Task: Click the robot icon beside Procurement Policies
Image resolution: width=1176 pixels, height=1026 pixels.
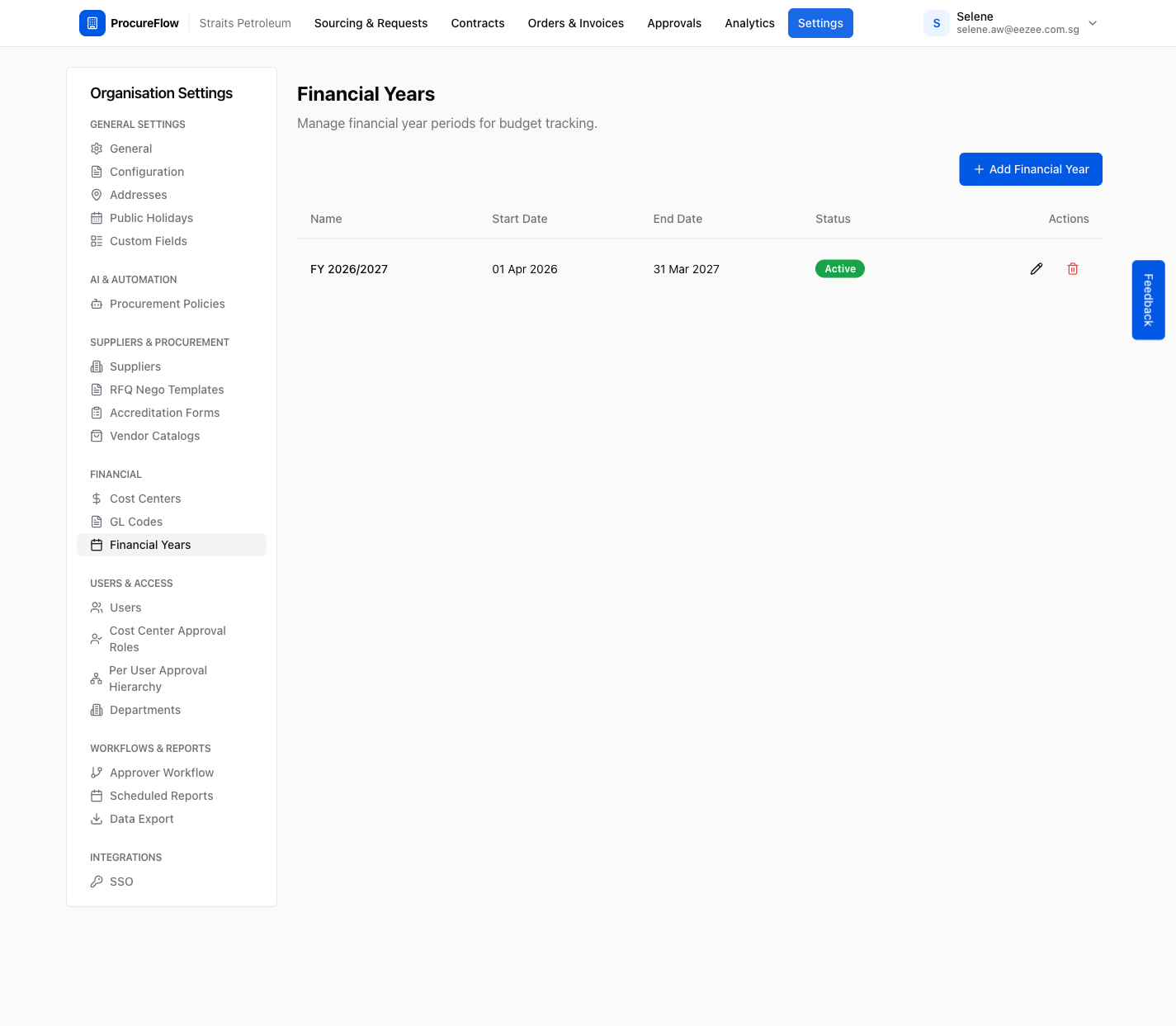Action: 97,304
